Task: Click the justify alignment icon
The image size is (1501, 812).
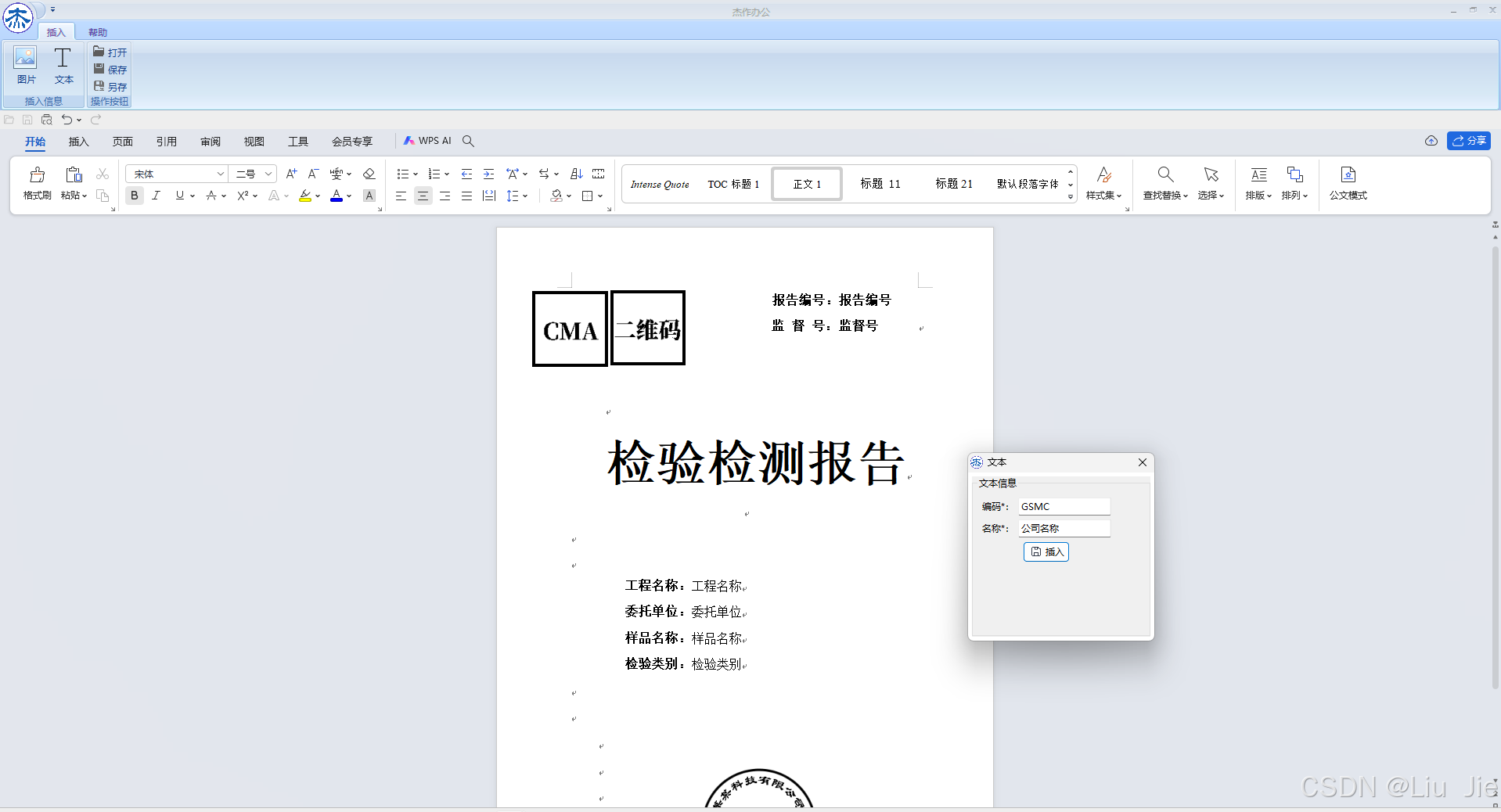Action: (466, 196)
